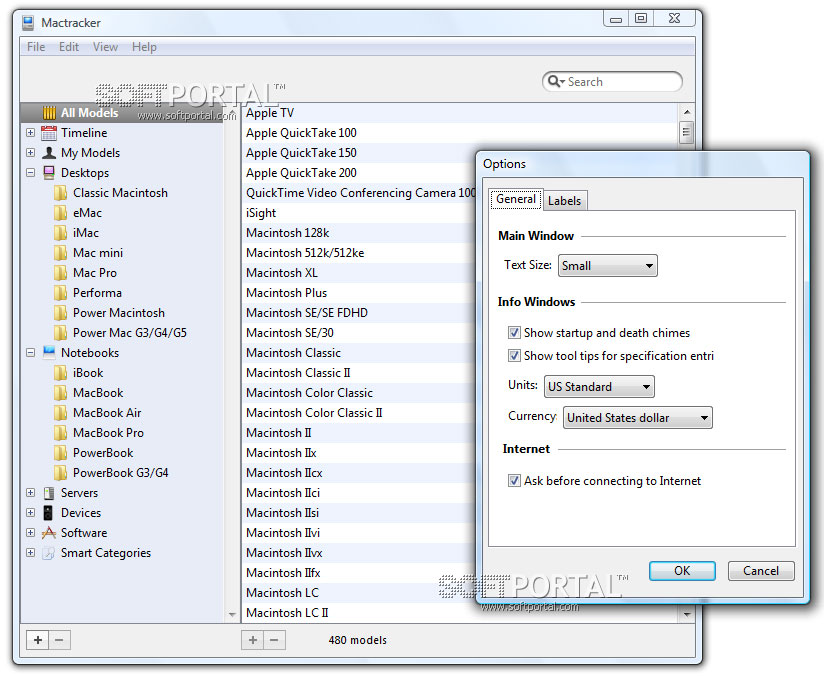Click plus button below the sidebar
Screen dimensions: 824x676
click(38, 640)
